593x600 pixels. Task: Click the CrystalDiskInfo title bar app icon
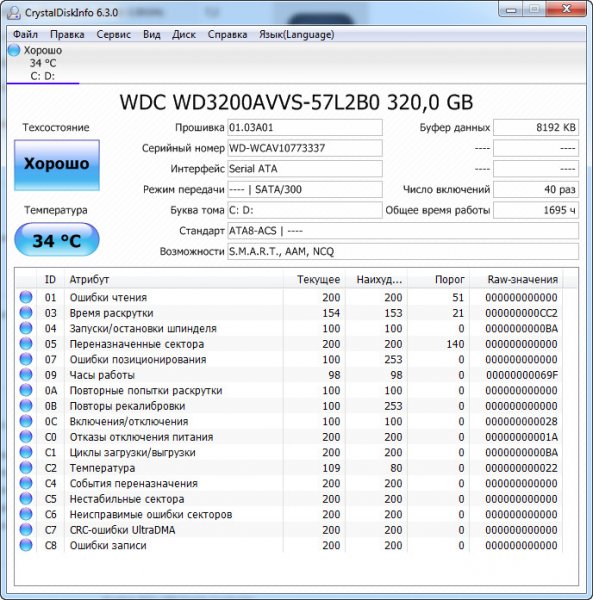(x=13, y=13)
